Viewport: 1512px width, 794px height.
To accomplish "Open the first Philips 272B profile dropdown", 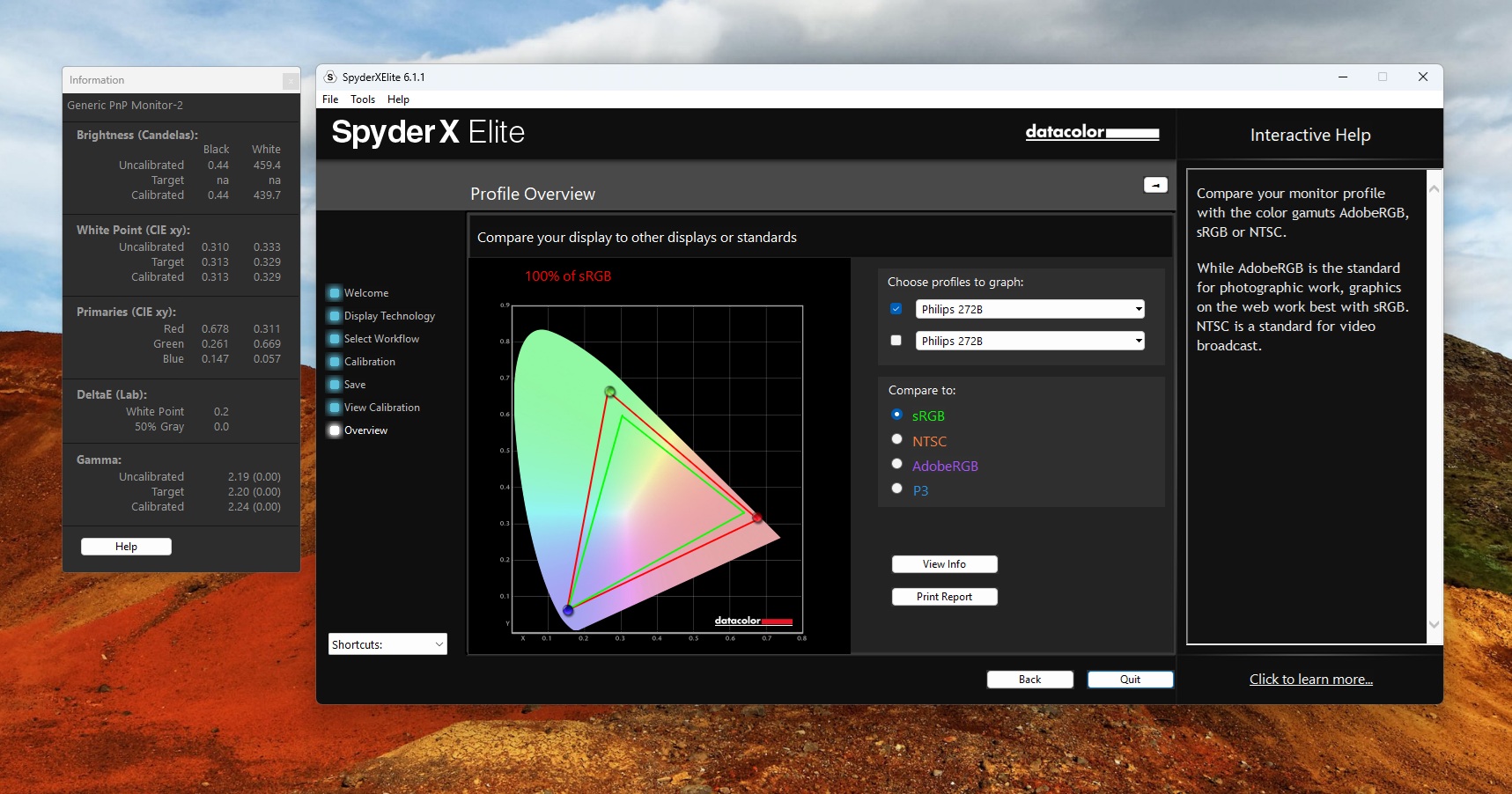I will 1030,309.
